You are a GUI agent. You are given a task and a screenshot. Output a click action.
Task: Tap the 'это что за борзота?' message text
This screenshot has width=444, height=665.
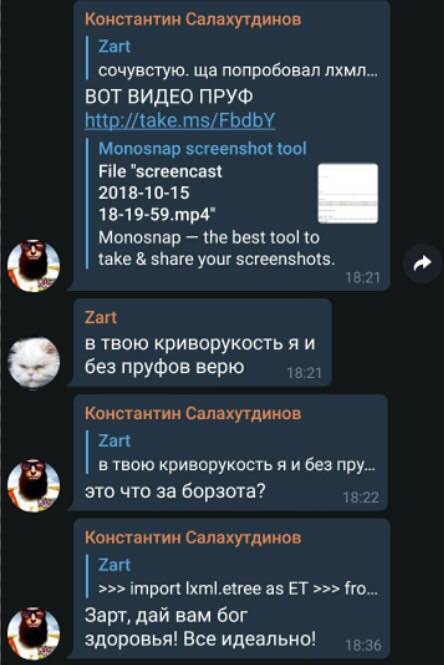(x=175, y=491)
